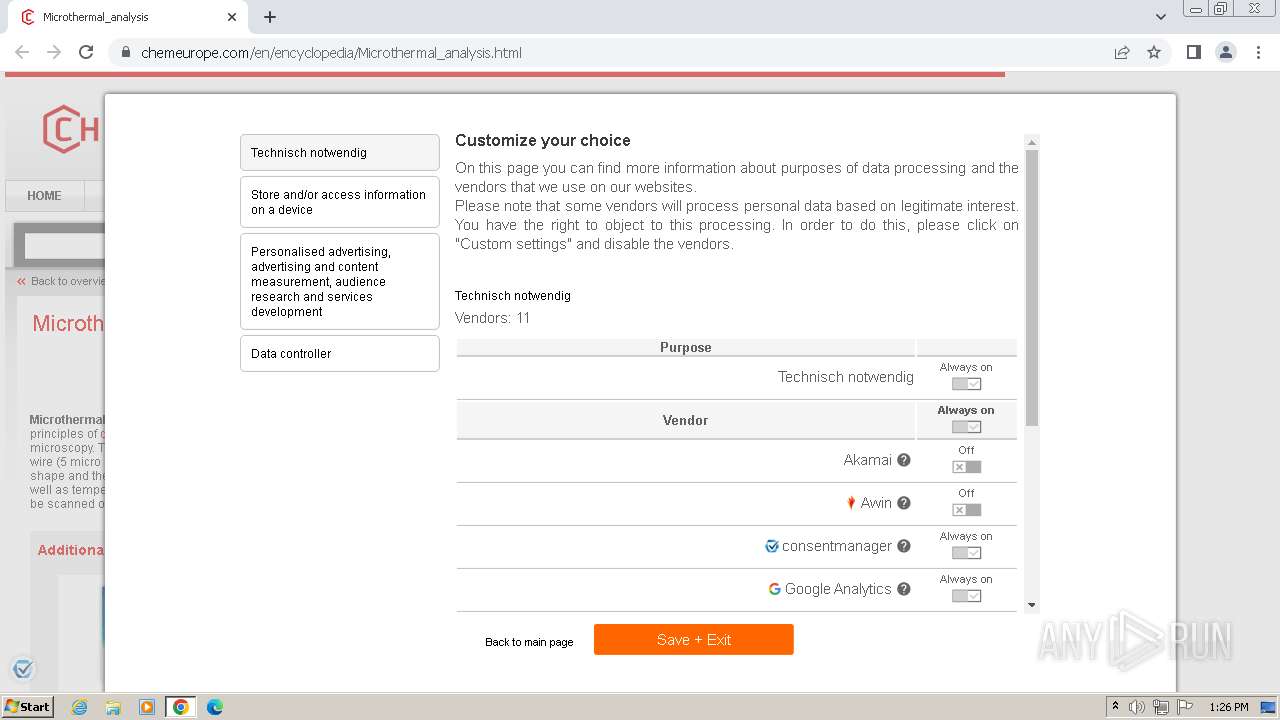This screenshot has height=720, width=1280.
Task: Select the Technisch notwendig section
Action: (x=340, y=153)
